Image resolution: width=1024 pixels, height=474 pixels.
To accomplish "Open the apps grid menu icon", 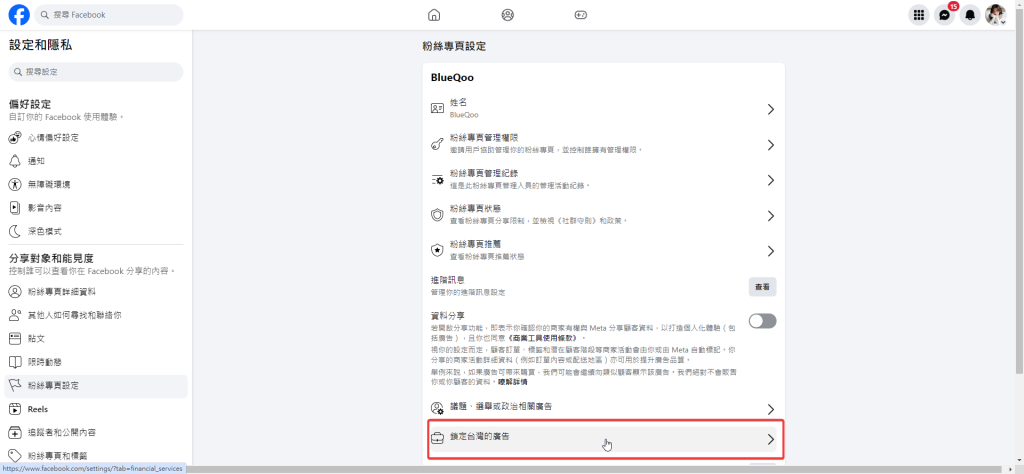I will (918, 15).
